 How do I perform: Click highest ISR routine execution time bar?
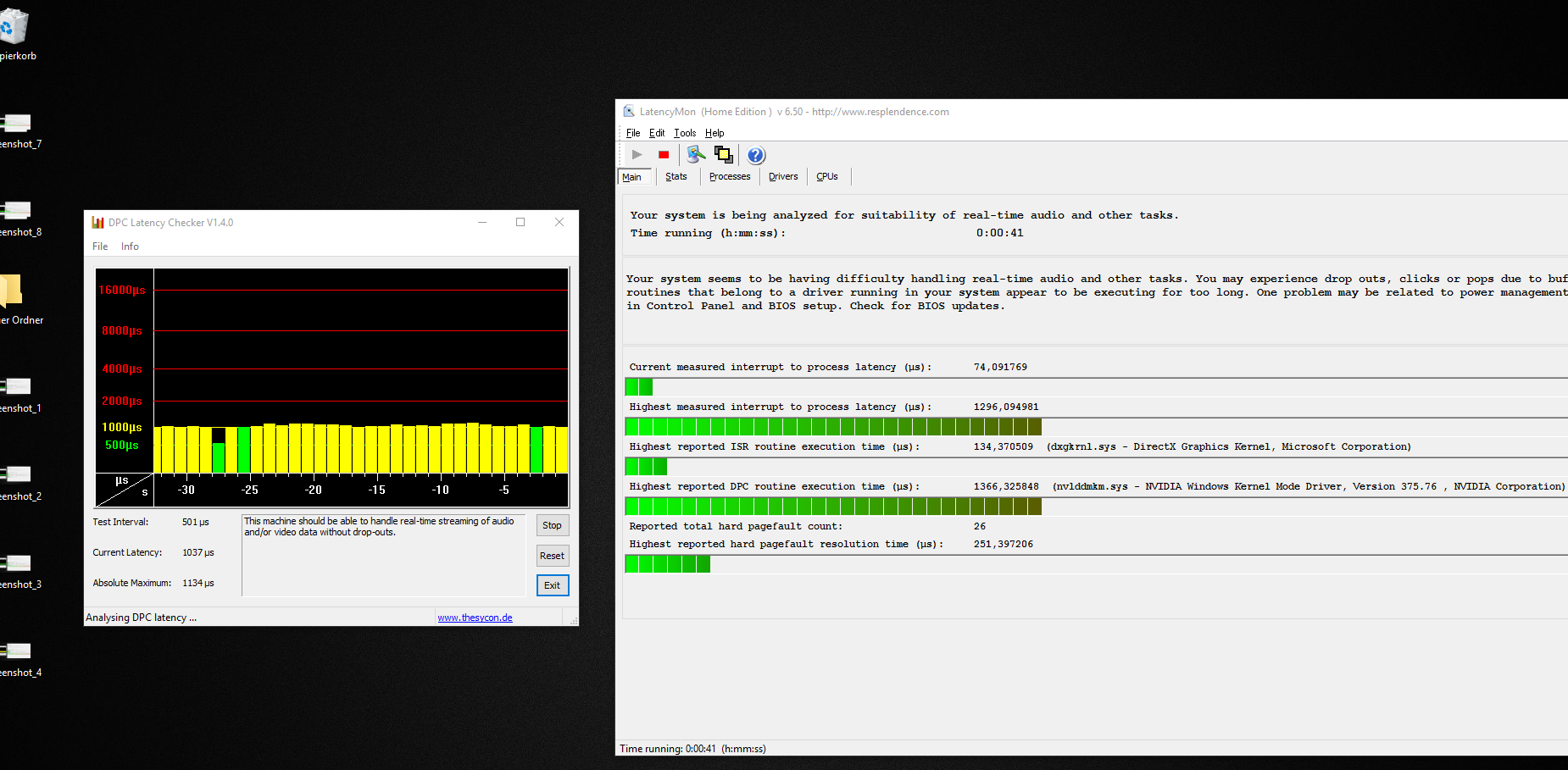coord(1096,467)
